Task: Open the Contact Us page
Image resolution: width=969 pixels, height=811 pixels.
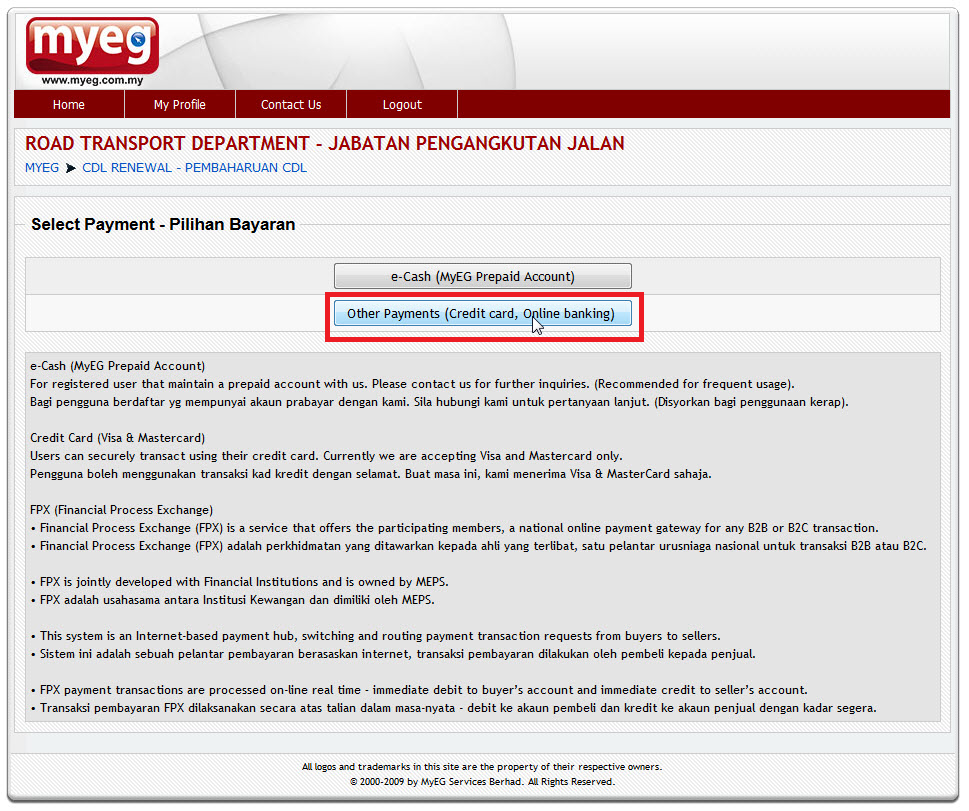Action: [291, 104]
